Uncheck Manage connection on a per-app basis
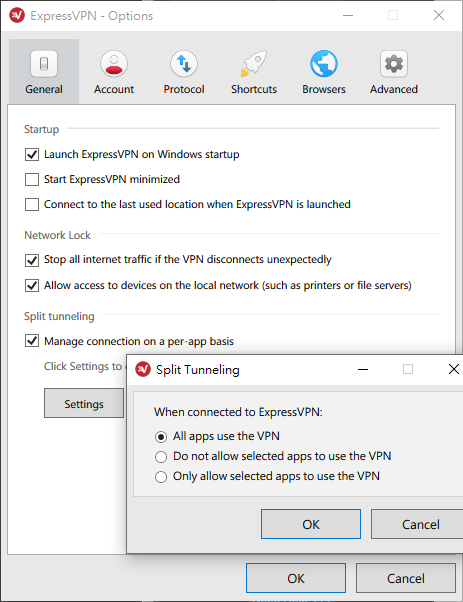The width and height of the screenshot is (463, 602). (32, 341)
